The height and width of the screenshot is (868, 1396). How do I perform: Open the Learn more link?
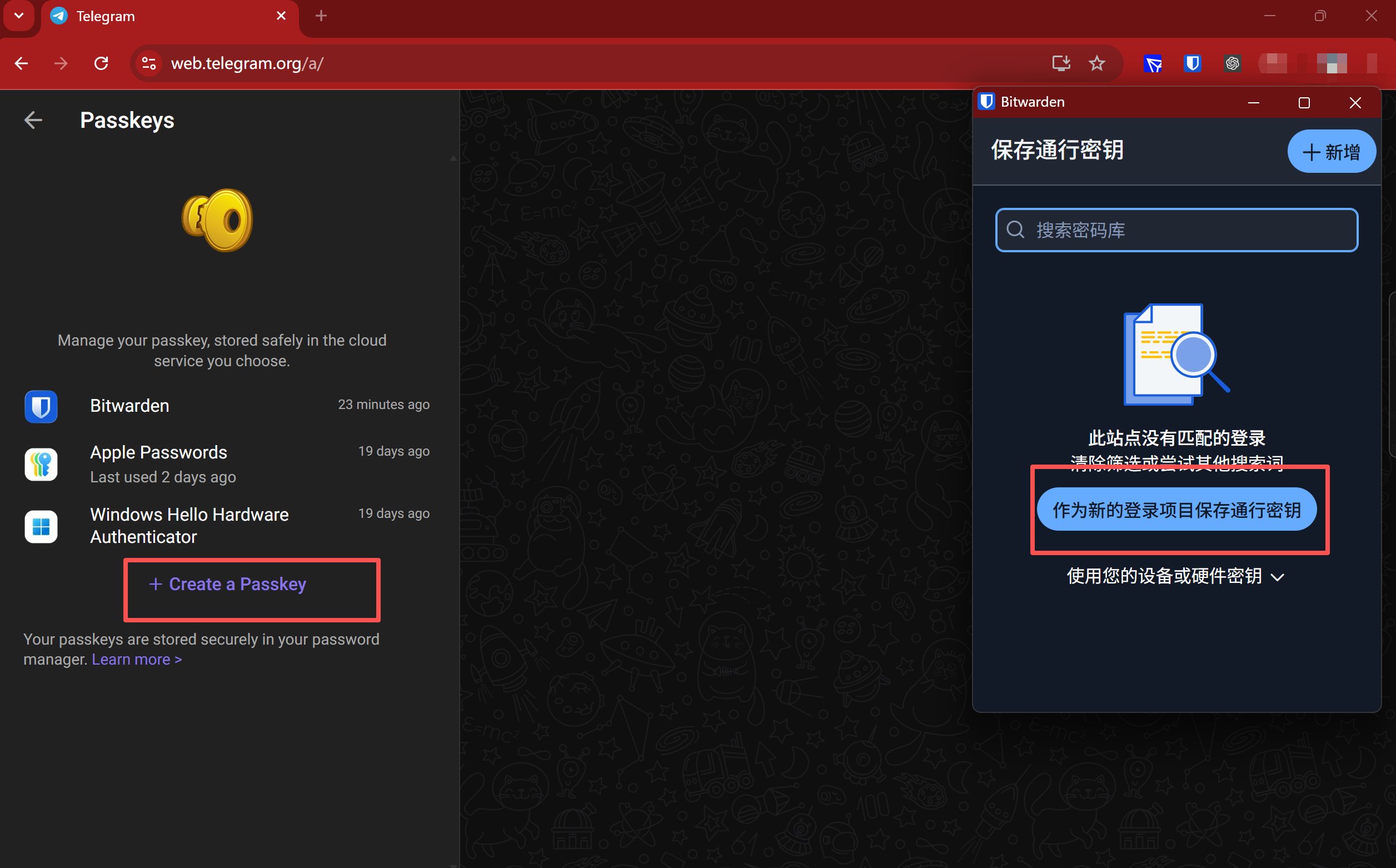tap(137, 660)
